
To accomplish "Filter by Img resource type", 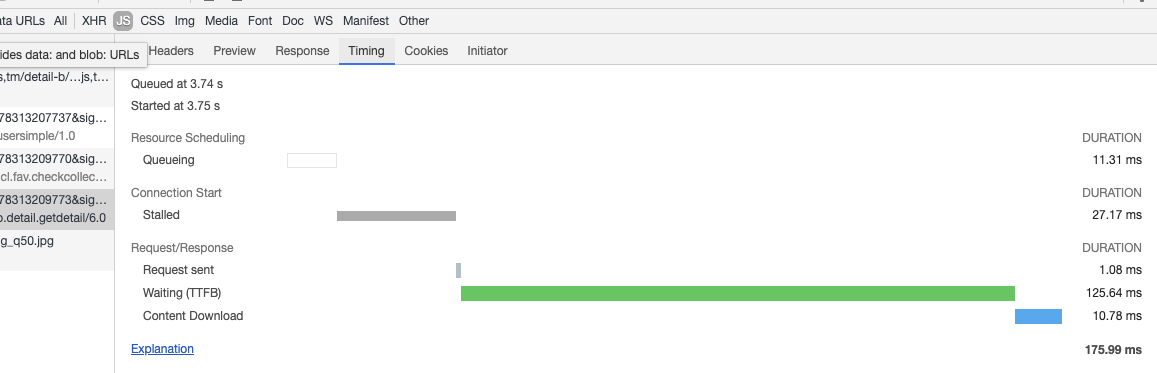I will click(184, 21).
